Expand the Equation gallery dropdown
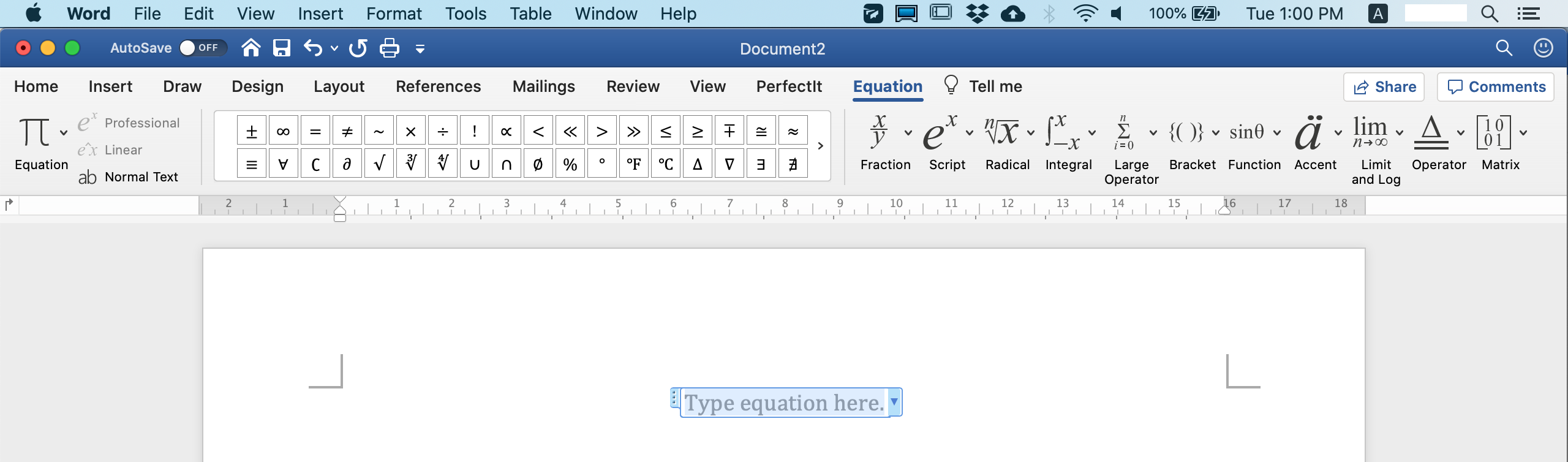The height and width of the screenshot is (462, 1568). point(64,132)
